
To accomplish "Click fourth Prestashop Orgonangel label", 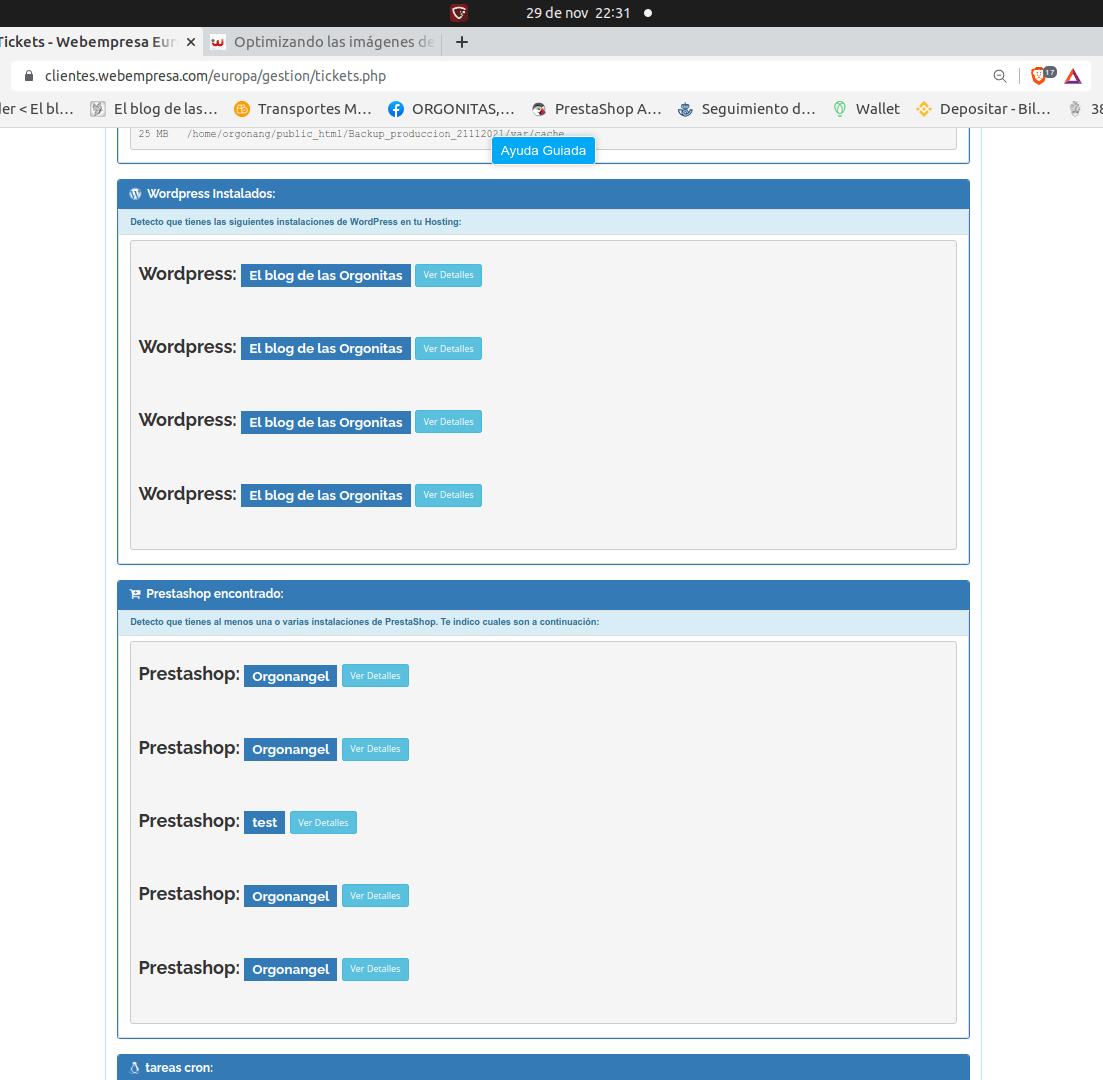I will pyautogui.click(x=291, y=896).
